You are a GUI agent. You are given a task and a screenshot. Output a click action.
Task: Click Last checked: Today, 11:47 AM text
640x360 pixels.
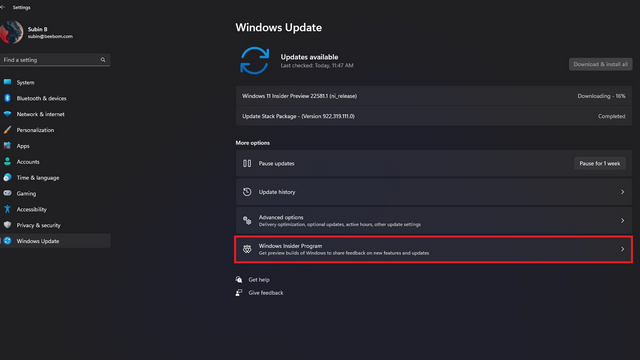tap(317, 65)
